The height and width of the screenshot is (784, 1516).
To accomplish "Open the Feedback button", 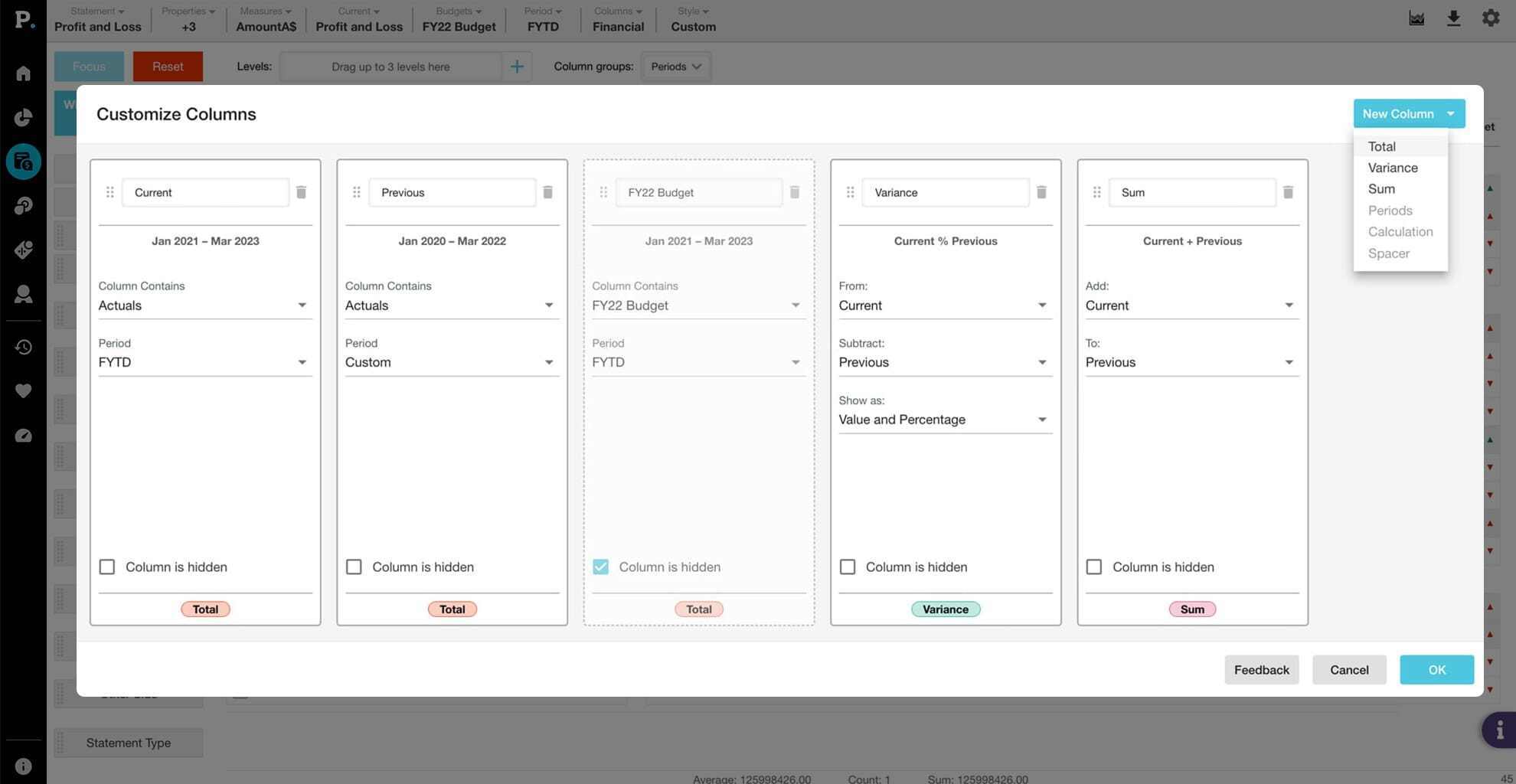I will (1261, 670).
